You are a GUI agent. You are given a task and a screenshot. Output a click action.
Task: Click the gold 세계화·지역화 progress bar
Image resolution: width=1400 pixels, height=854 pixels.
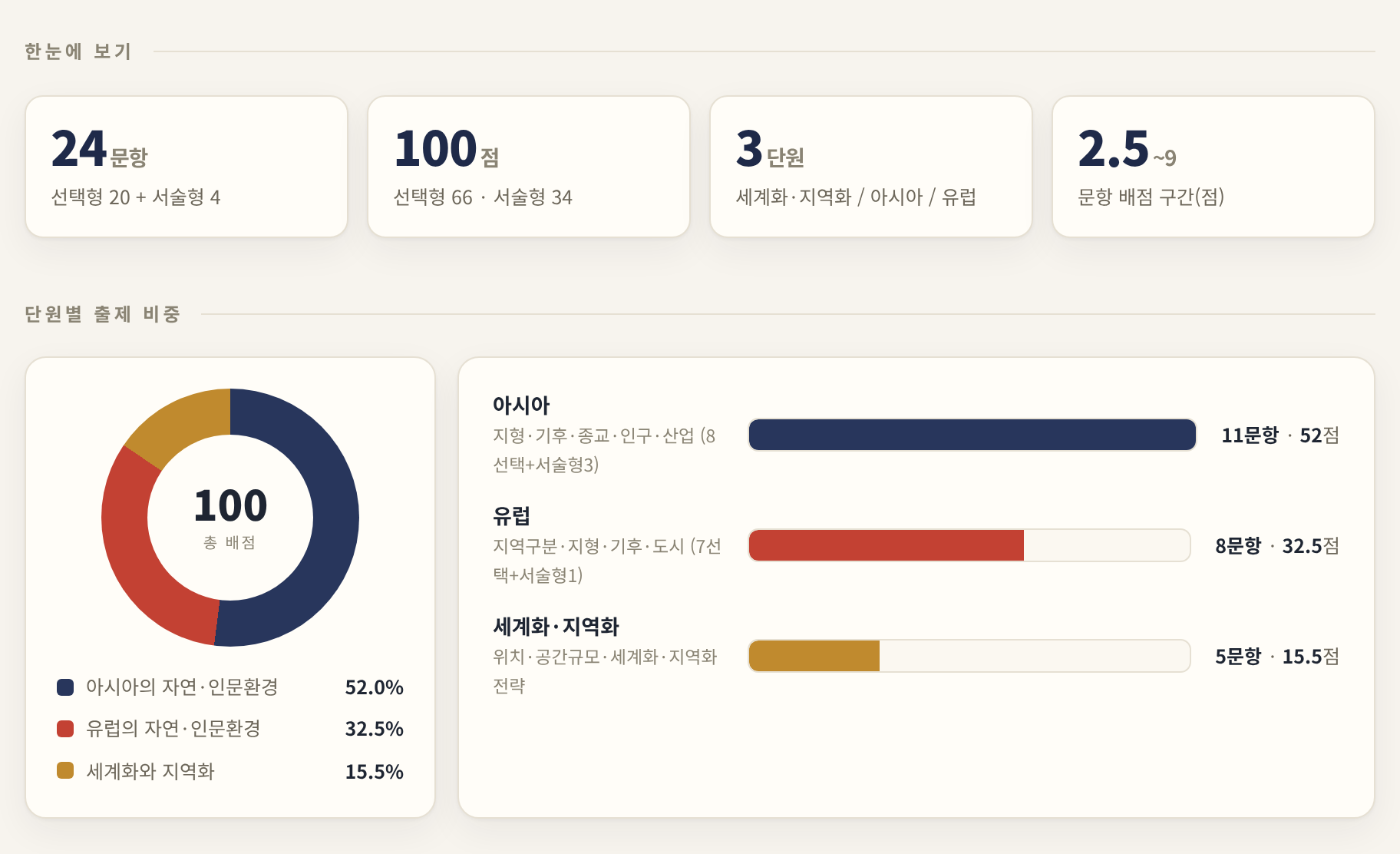click(x=814, y=656)
